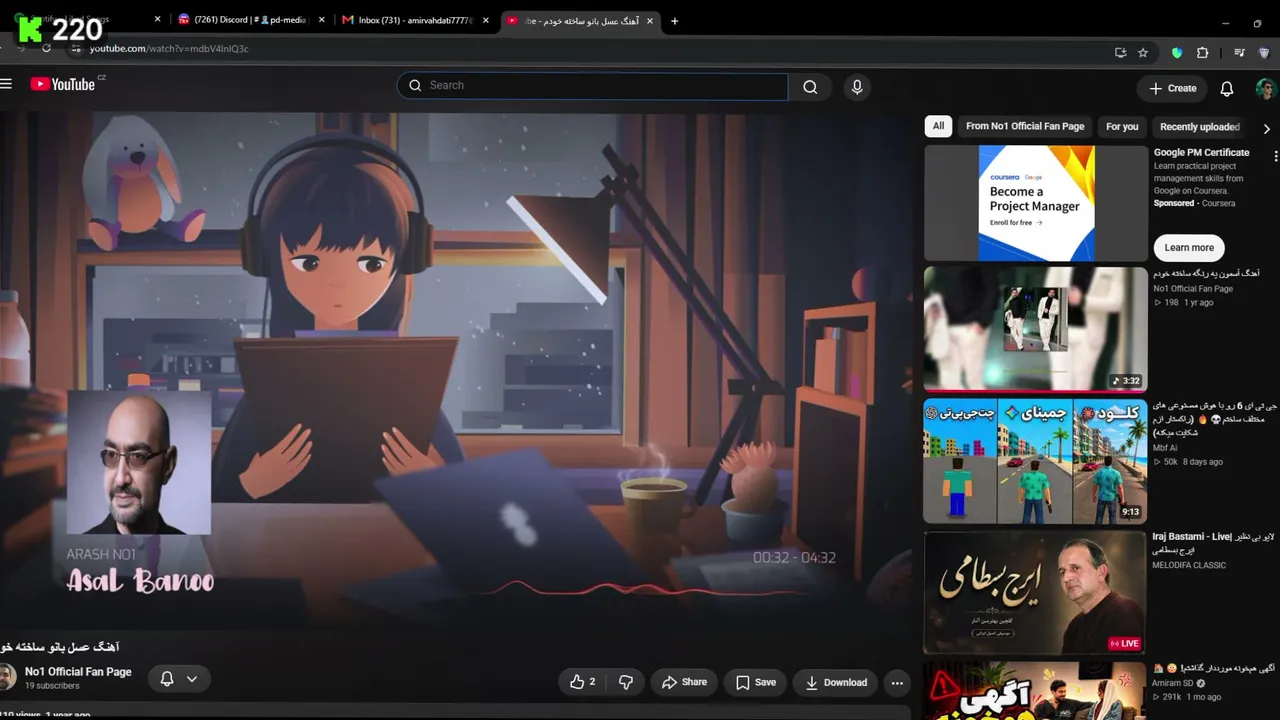Open the Coursera Project Manager ad thumbnail
The width and height of the screenshot is (1280, 720).
[x=1036, y=203]
